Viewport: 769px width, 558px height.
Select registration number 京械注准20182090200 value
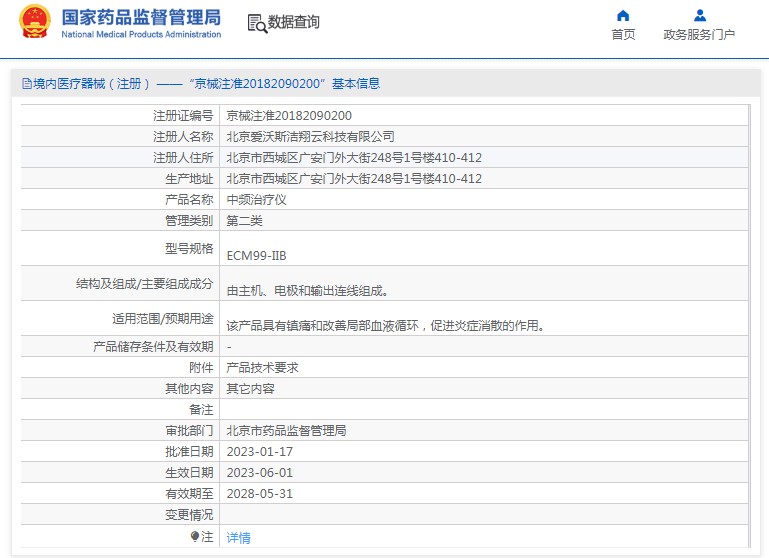coord(289,116)
